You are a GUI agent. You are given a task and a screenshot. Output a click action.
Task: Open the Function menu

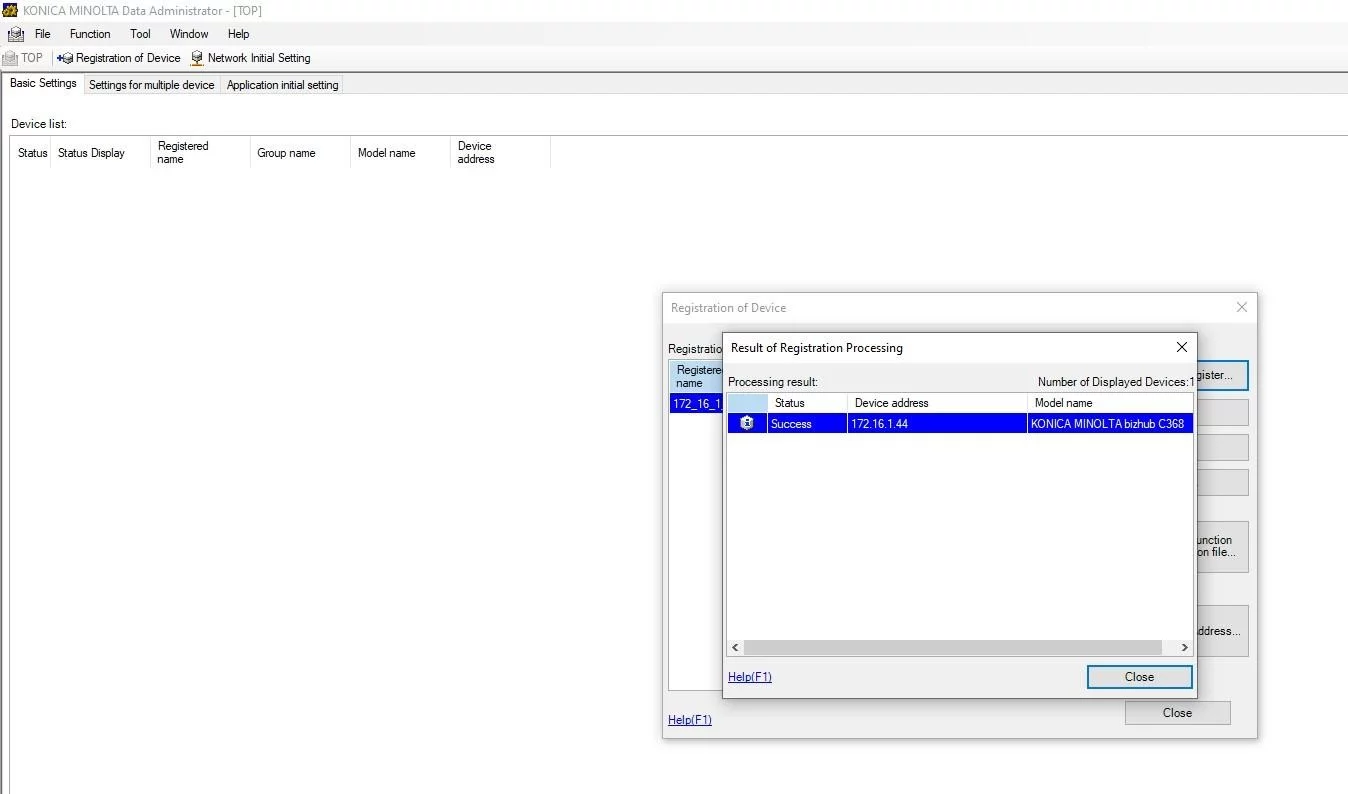point(90,34)
